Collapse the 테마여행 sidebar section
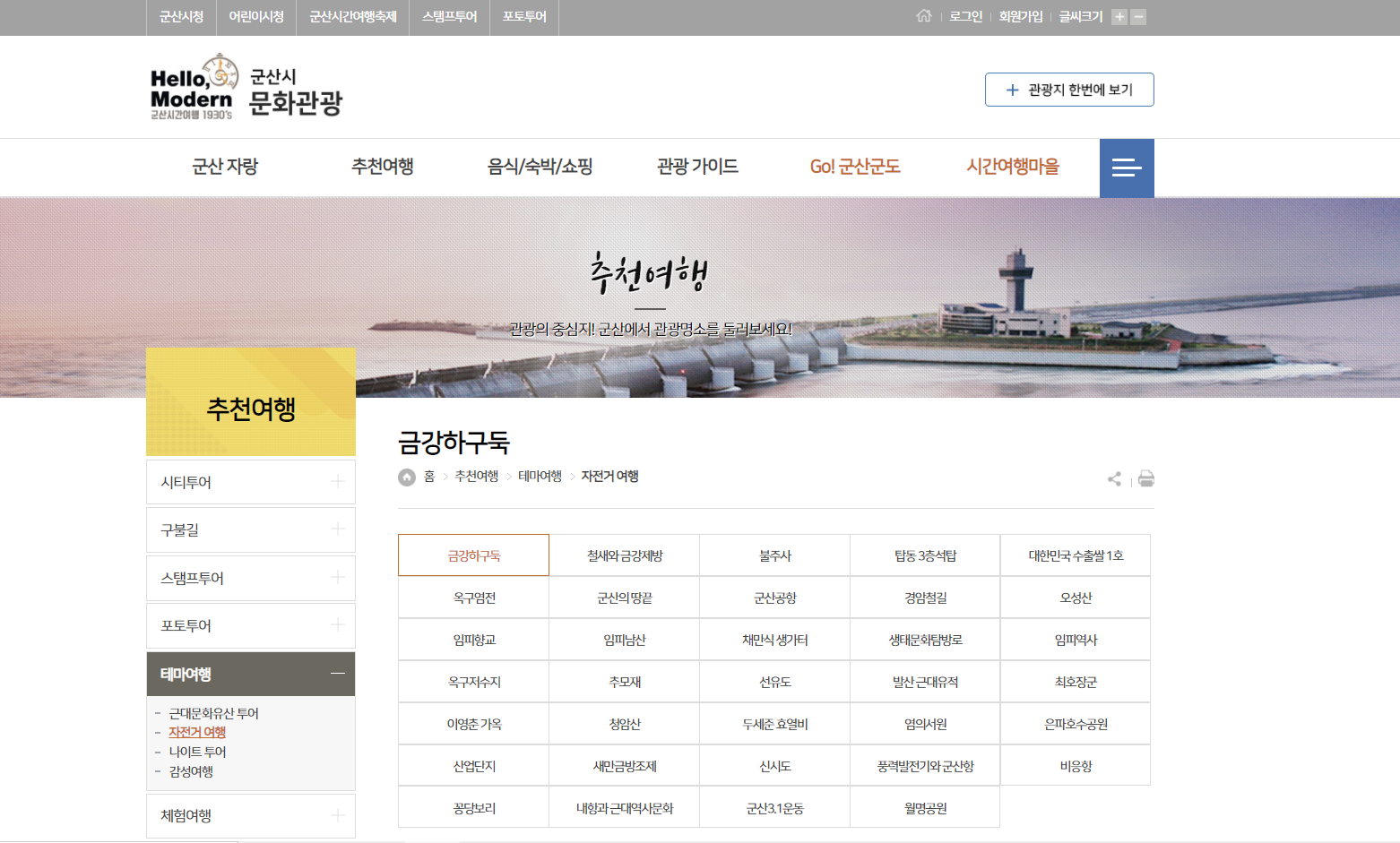The width and height of the screenshot is (1400, 843). pos(337,674)
